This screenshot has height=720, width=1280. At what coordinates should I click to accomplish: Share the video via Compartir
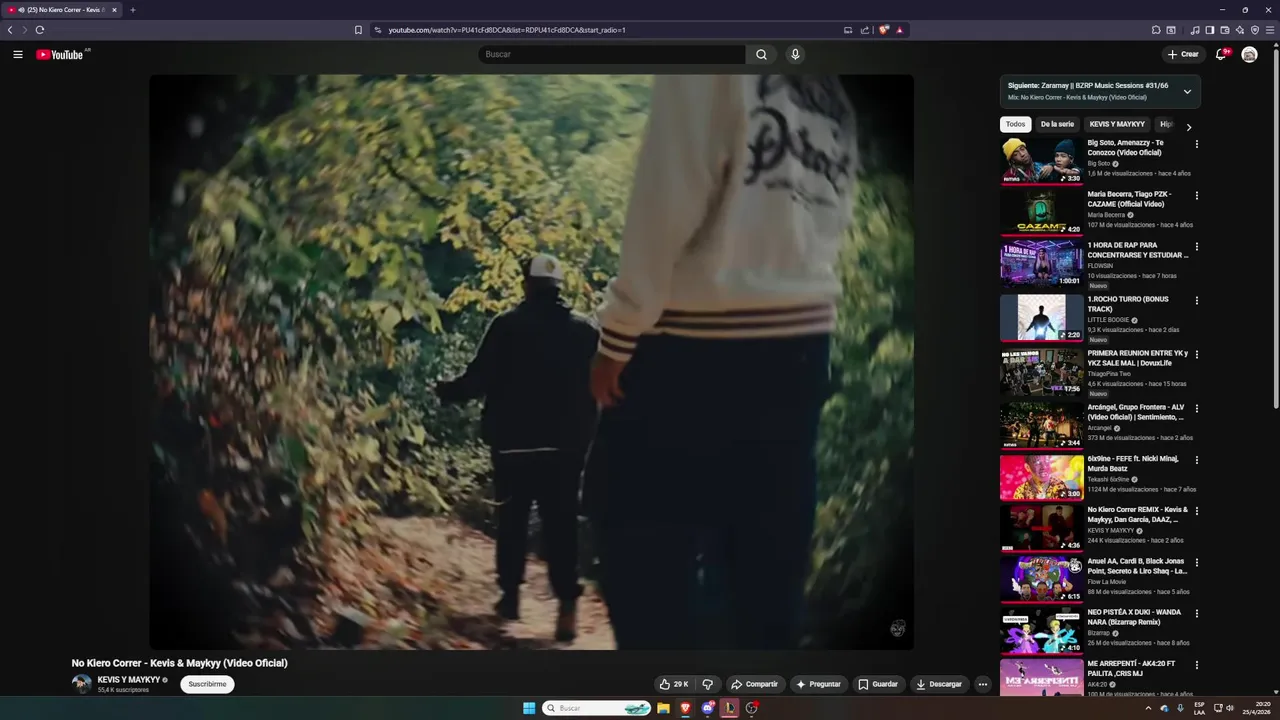754,684
